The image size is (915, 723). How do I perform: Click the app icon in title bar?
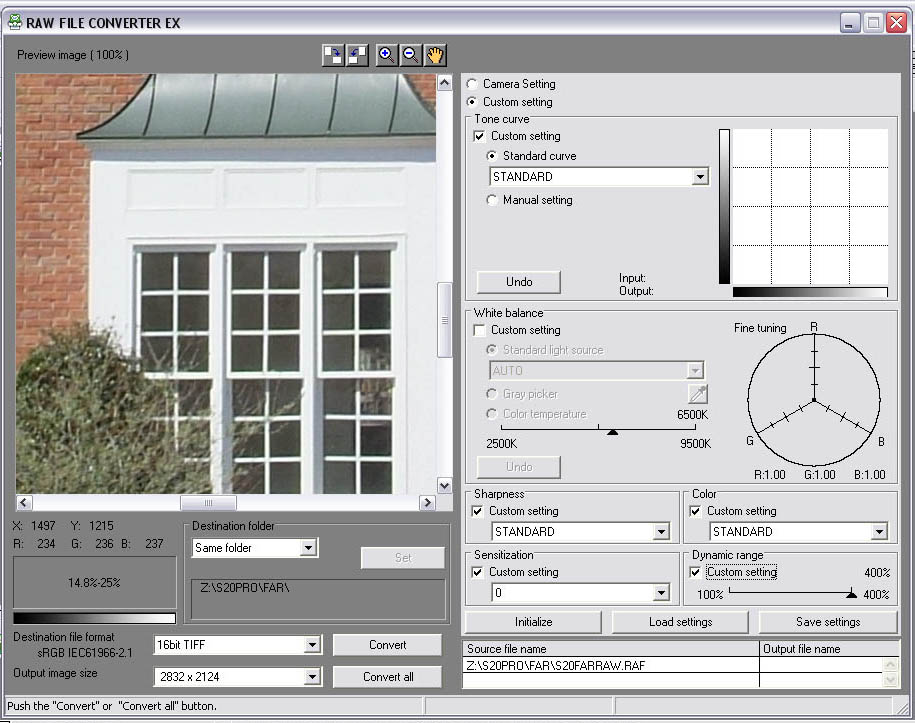15,21
